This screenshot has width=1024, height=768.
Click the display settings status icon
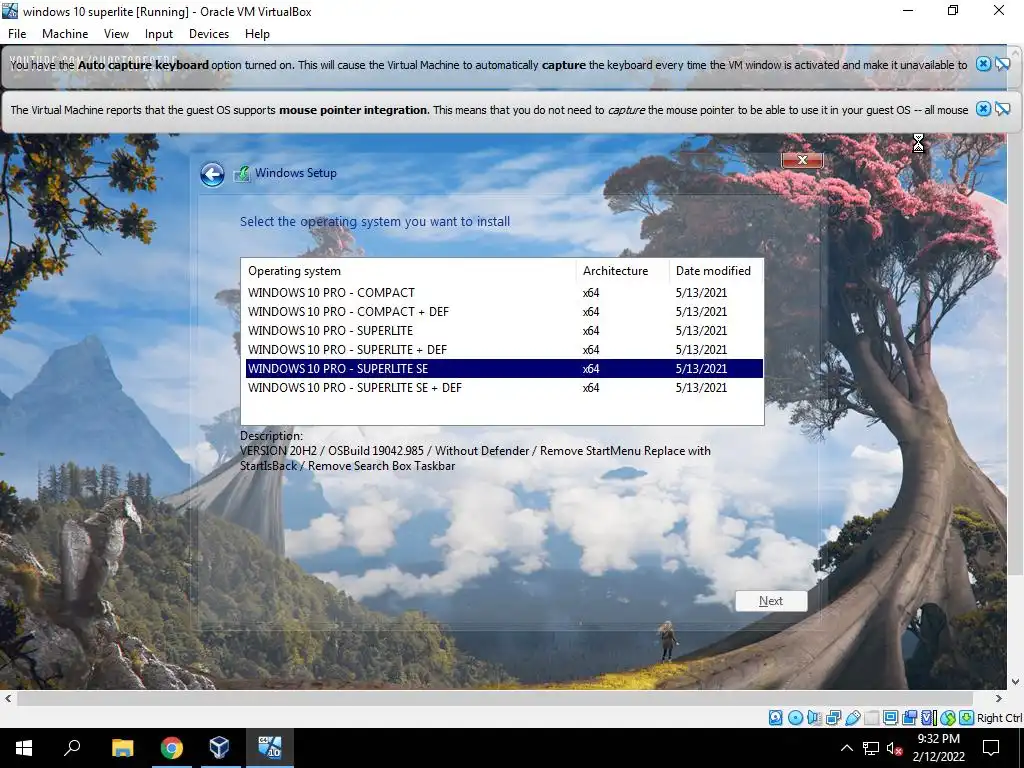point(890,718)
